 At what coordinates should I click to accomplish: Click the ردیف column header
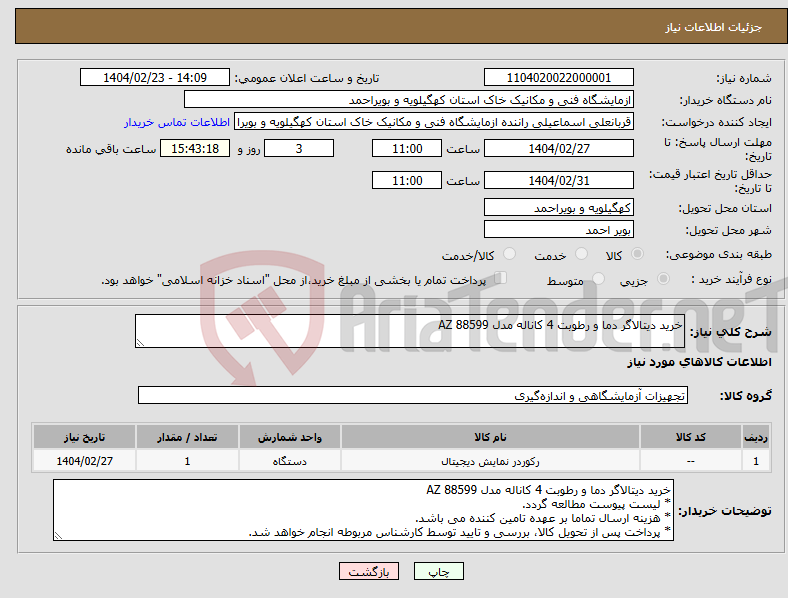coord(755,437)
